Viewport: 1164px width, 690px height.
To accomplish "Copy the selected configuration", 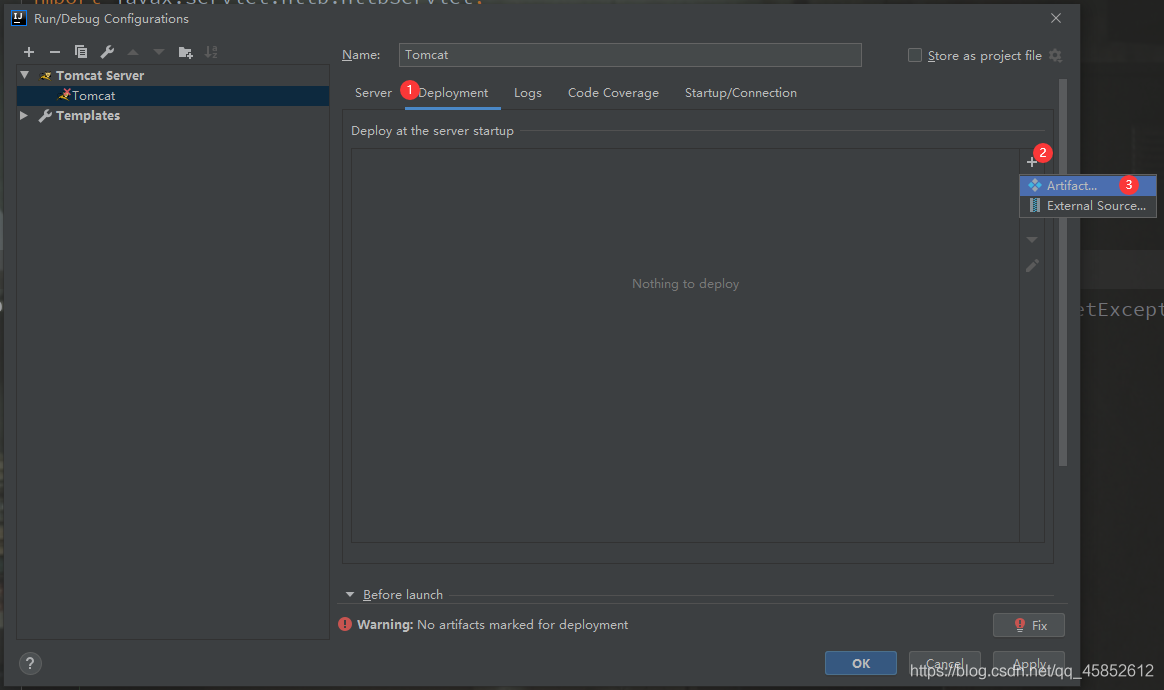I will coord(81,52).
